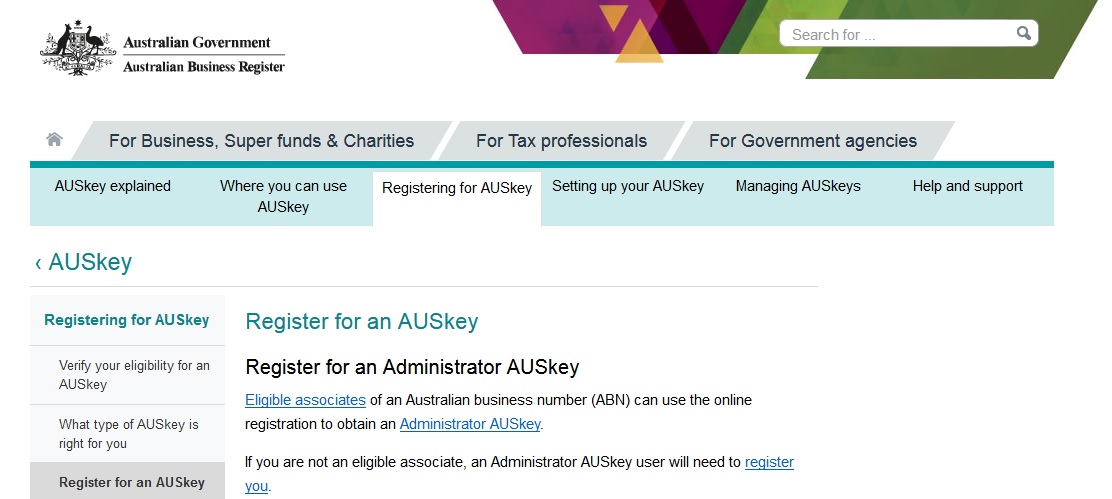Open What type of AUSkey is right

click(x=129, y=434)
